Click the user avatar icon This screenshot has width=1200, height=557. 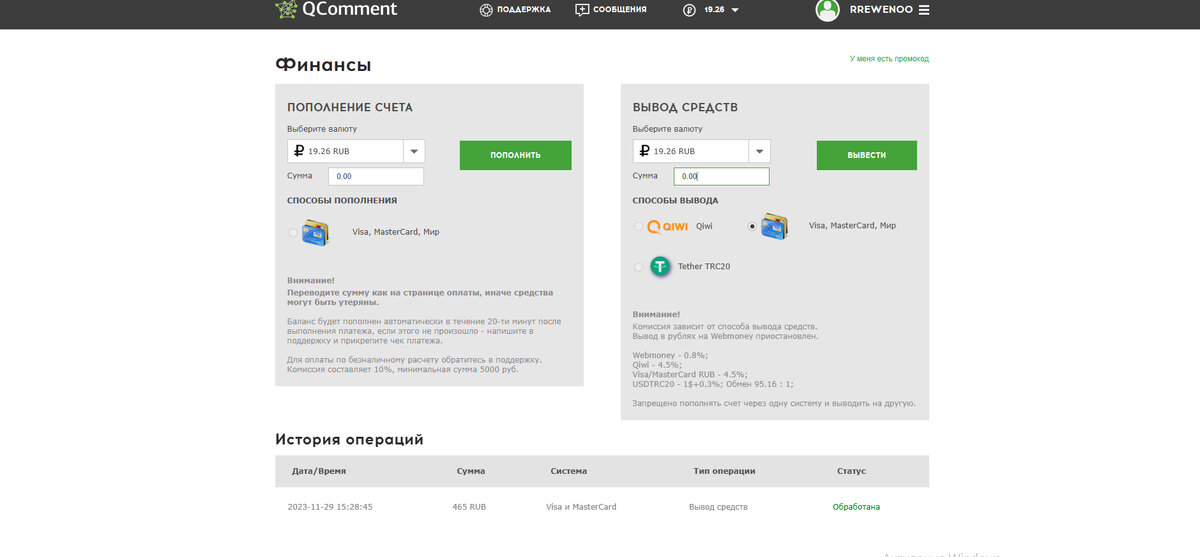pyautogui.click(x=827, y=10)
